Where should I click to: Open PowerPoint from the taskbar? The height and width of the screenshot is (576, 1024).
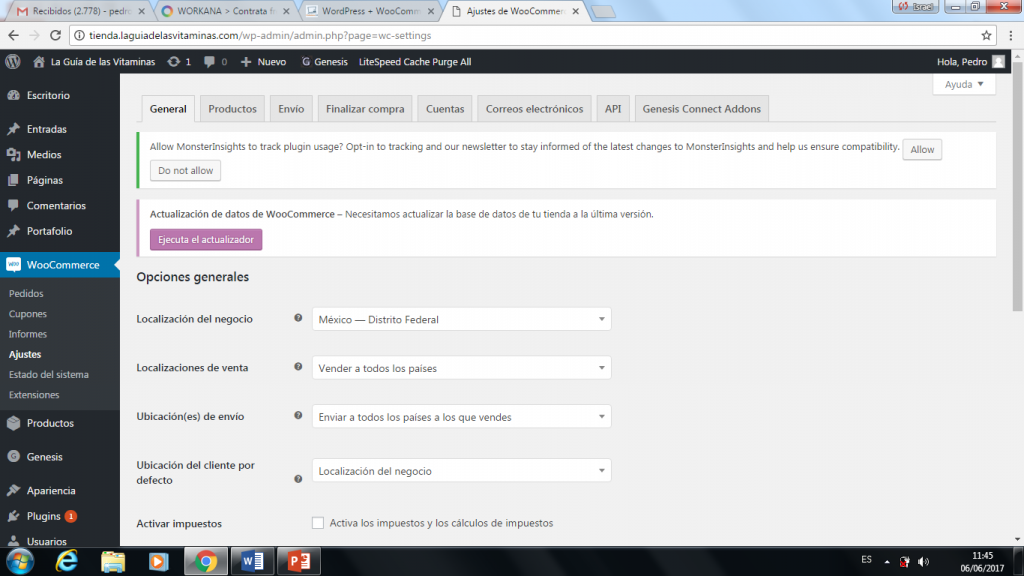(x=299, y=561)
